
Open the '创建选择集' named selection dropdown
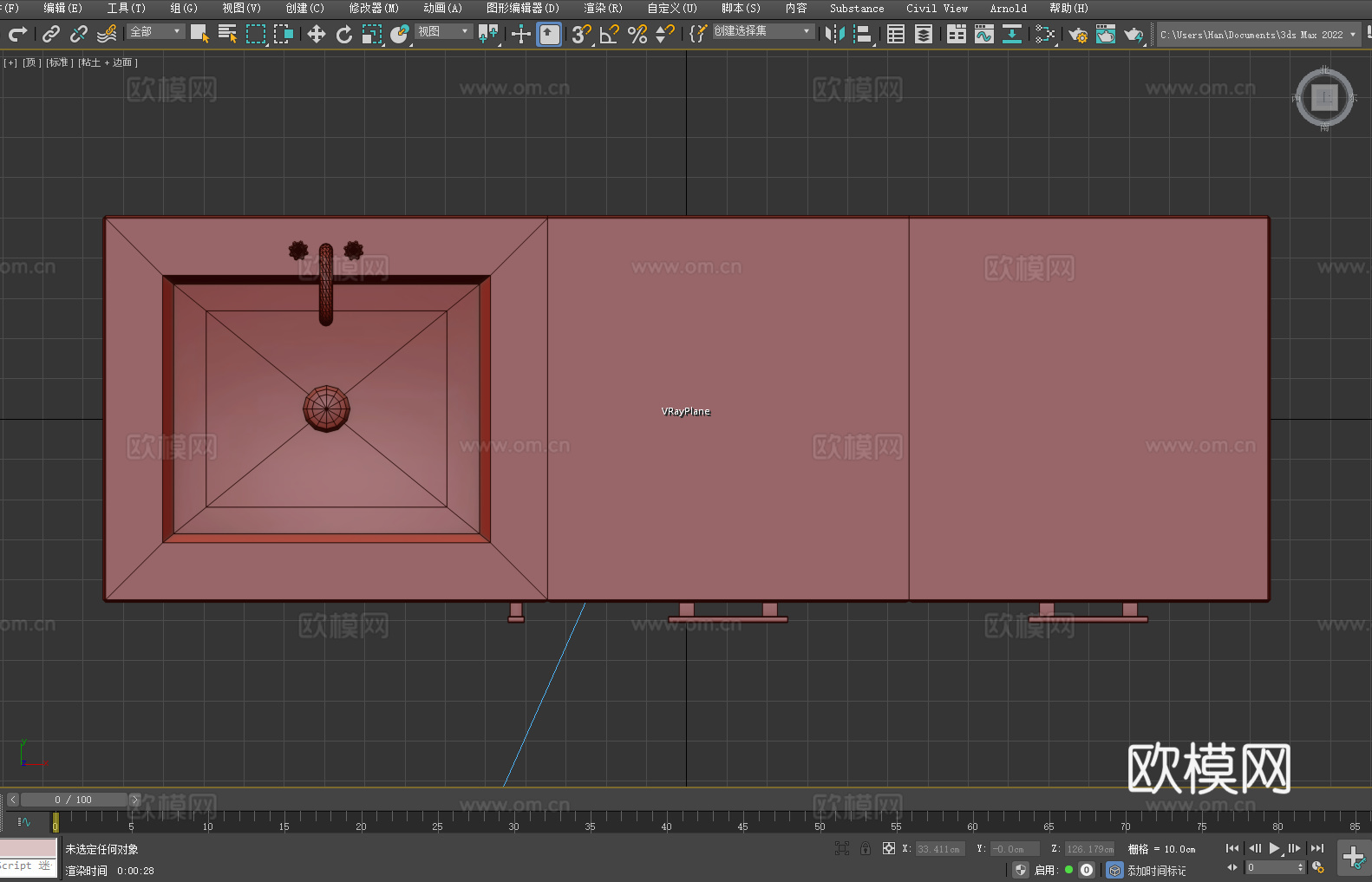pos(763,31)
